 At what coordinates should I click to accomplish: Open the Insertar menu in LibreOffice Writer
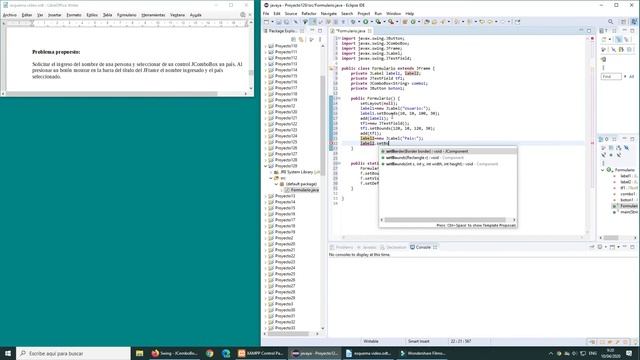(54, 15)
